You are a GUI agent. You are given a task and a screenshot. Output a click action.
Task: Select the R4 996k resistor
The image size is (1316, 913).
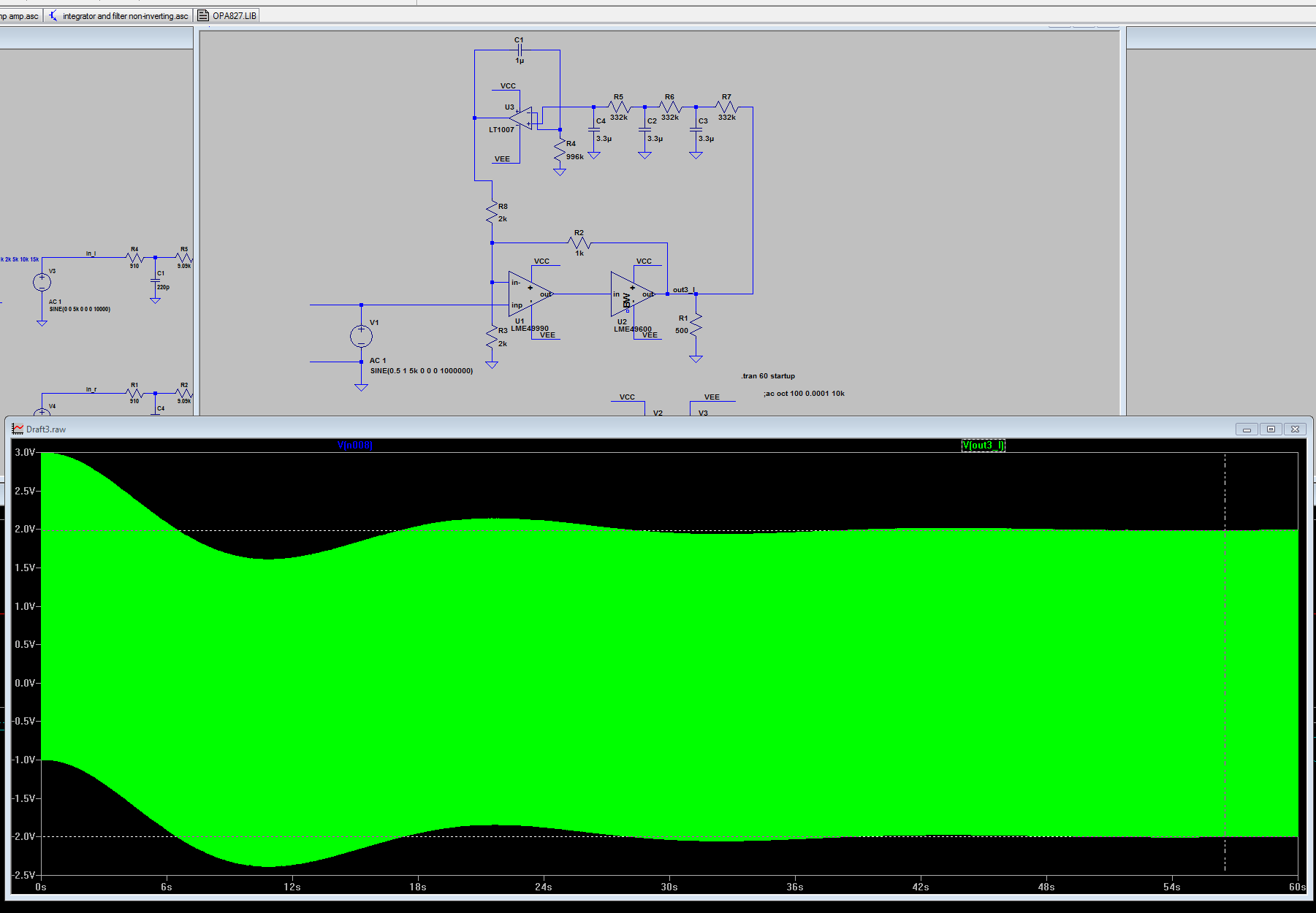560,151
